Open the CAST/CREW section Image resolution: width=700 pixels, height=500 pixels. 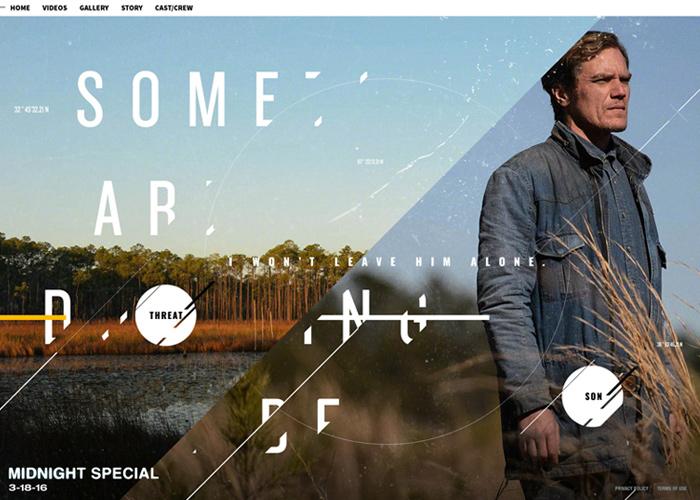[174, 8]
